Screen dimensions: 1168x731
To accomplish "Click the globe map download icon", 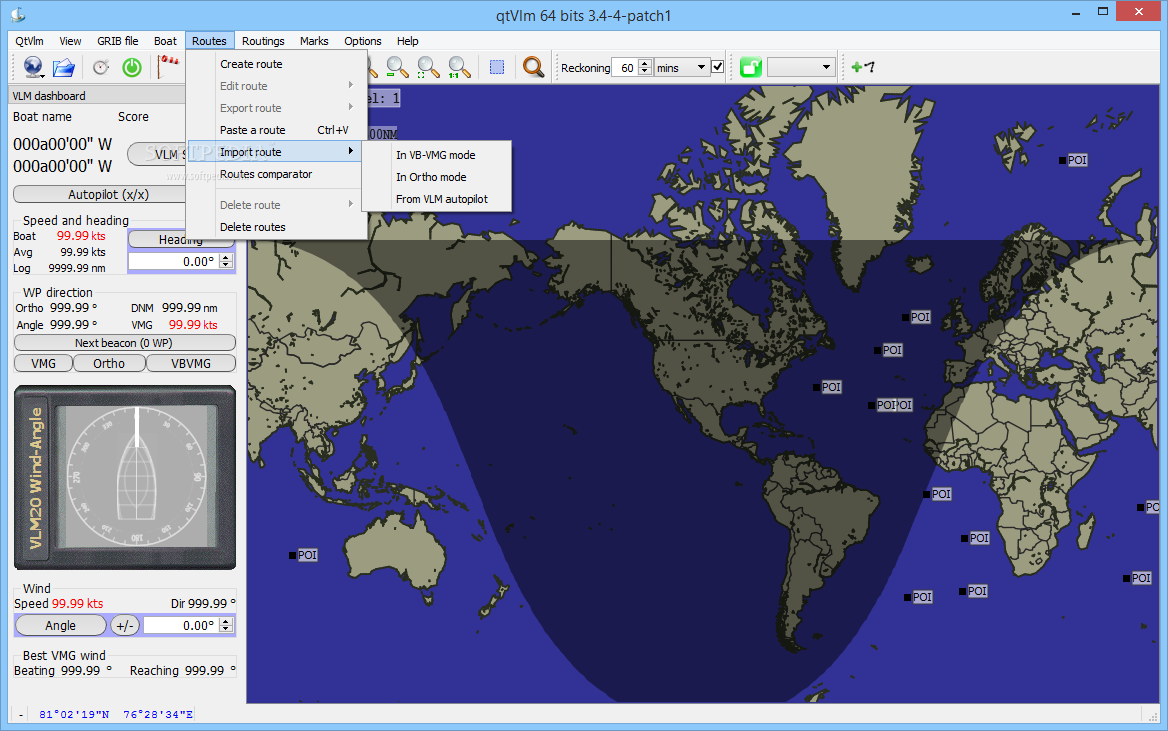I will [33, 67].
